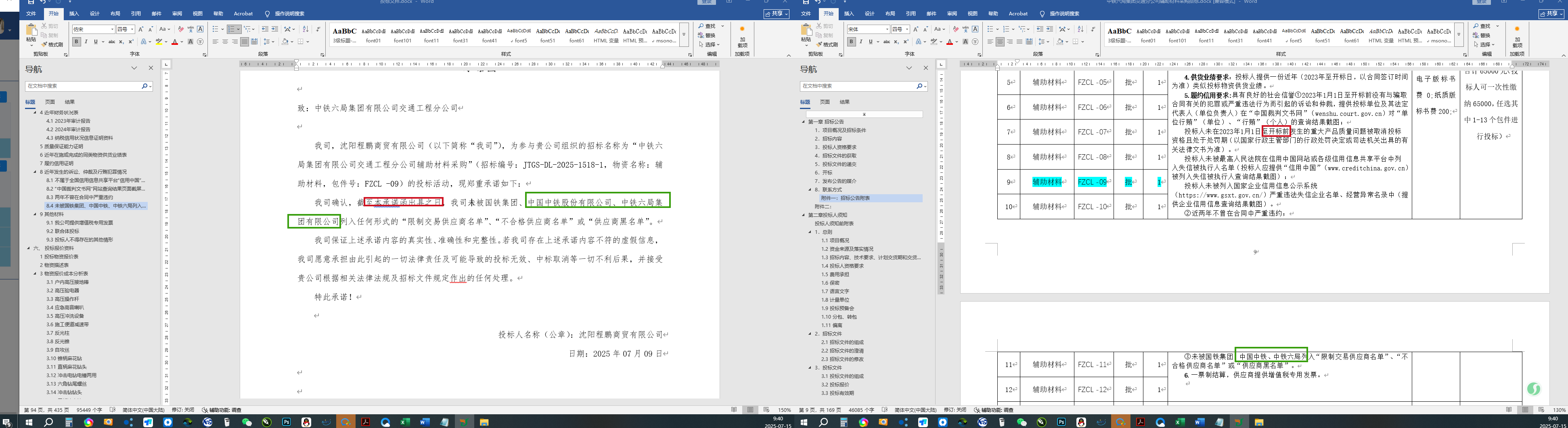Click Increase Indent in the left Word window

(274, 29)
